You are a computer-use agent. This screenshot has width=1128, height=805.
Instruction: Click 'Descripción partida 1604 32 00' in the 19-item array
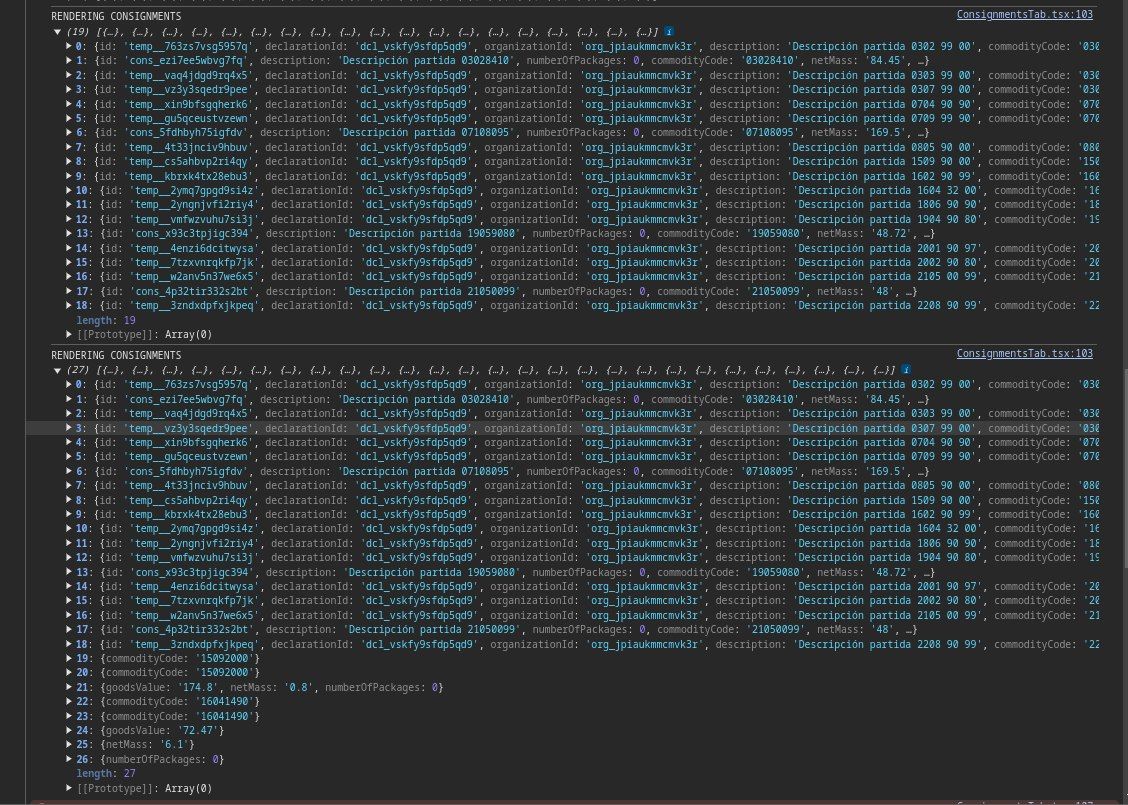pyautogui.click(x=888, y=191)
